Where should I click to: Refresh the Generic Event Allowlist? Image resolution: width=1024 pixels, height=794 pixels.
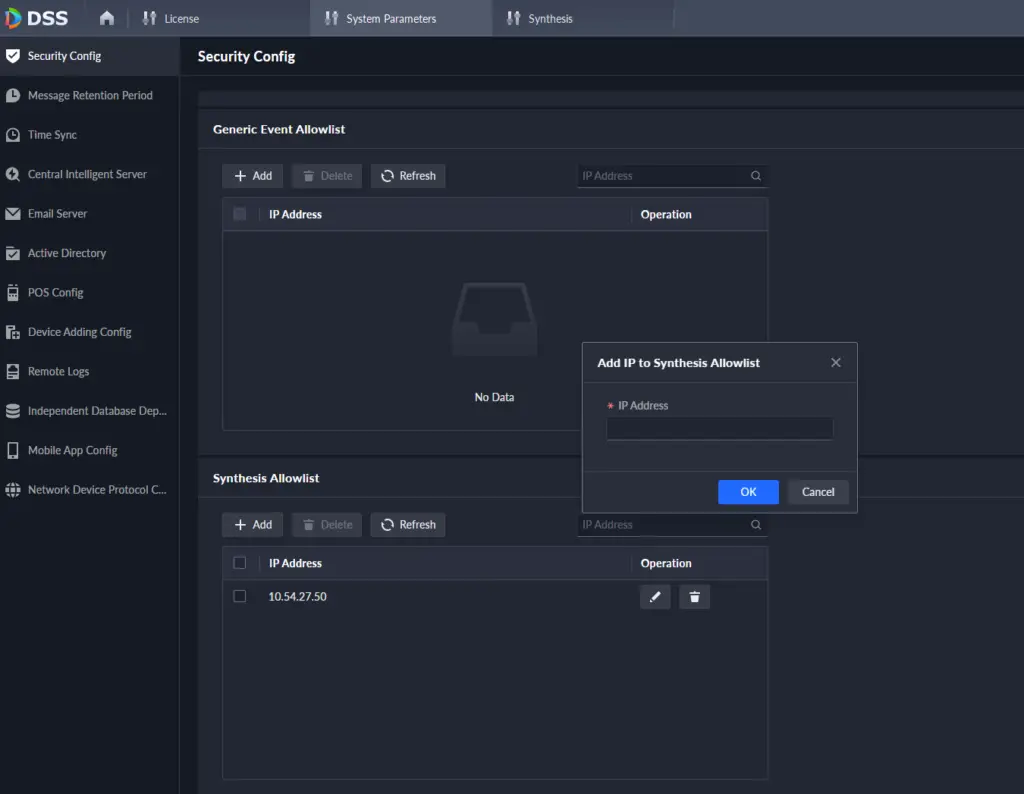coord(407,175)
